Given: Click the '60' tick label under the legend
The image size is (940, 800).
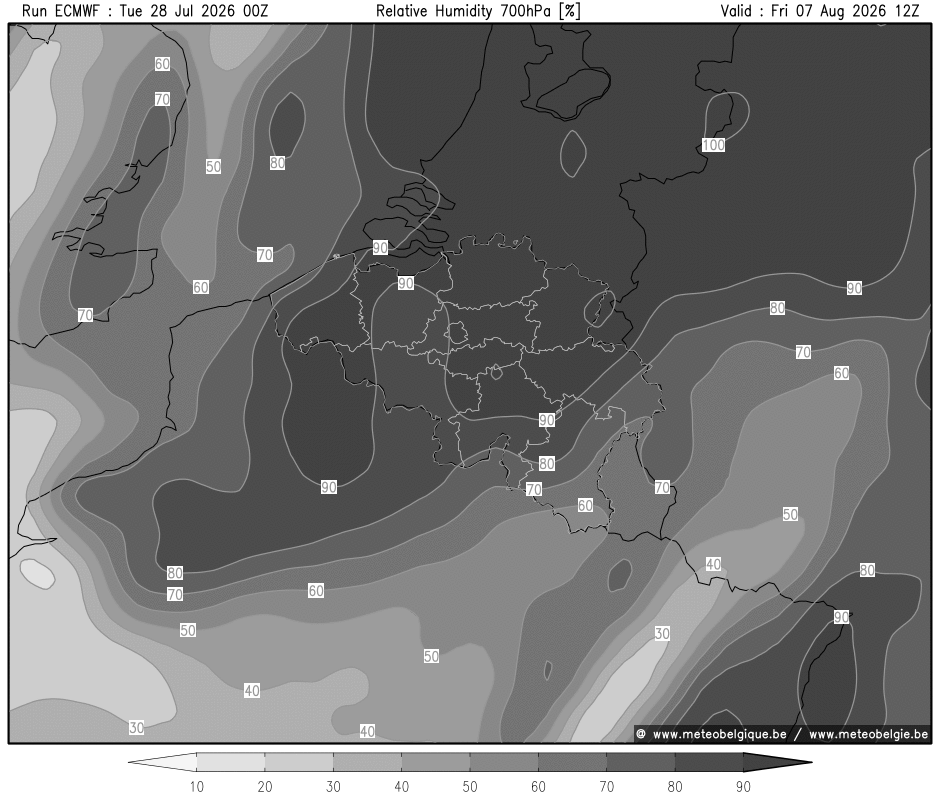Looking at the screenshot, I should tap(538, 787).
